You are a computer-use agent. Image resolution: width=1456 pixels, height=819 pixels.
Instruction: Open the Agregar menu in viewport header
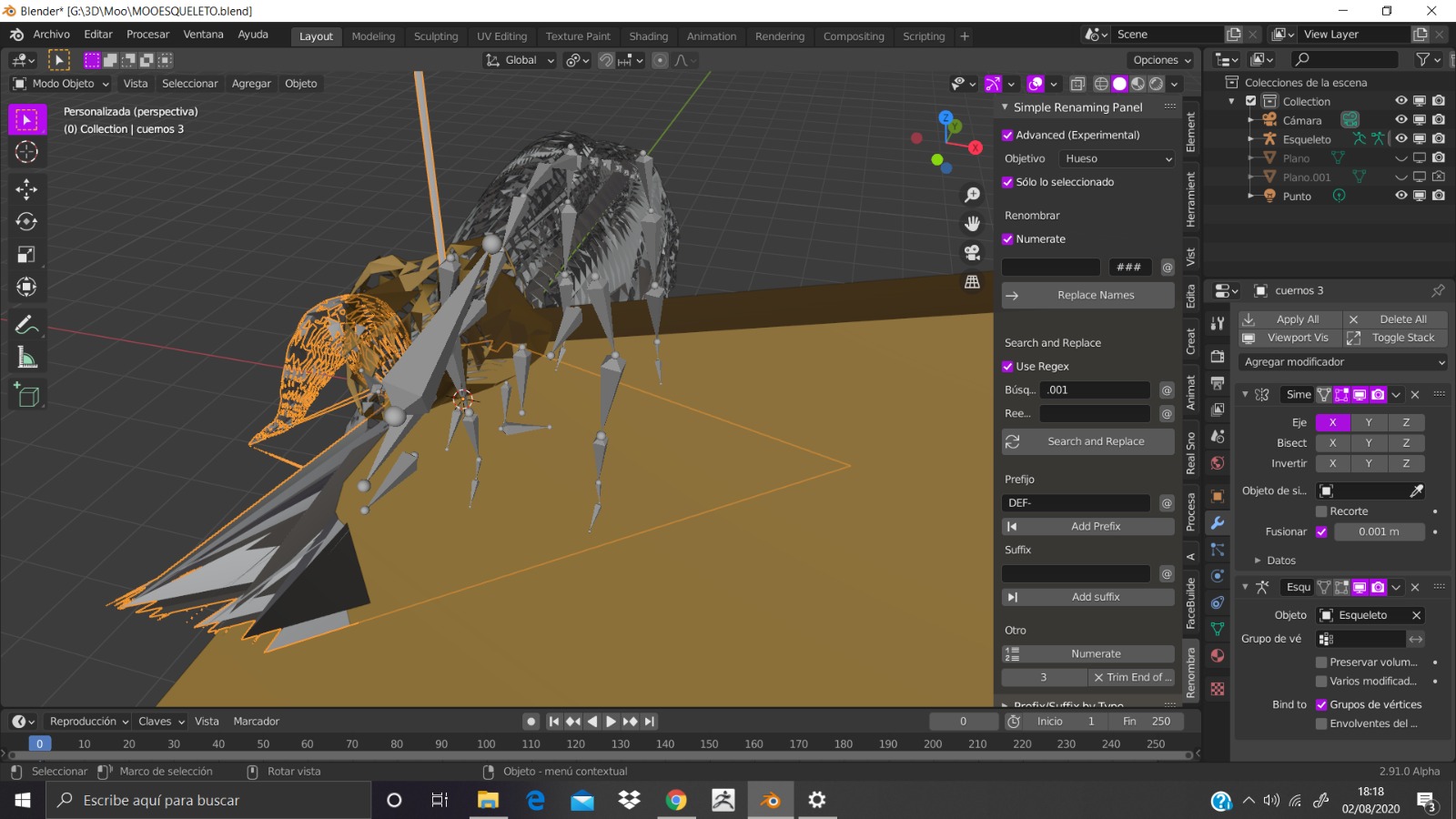click(x=251, y=84)
